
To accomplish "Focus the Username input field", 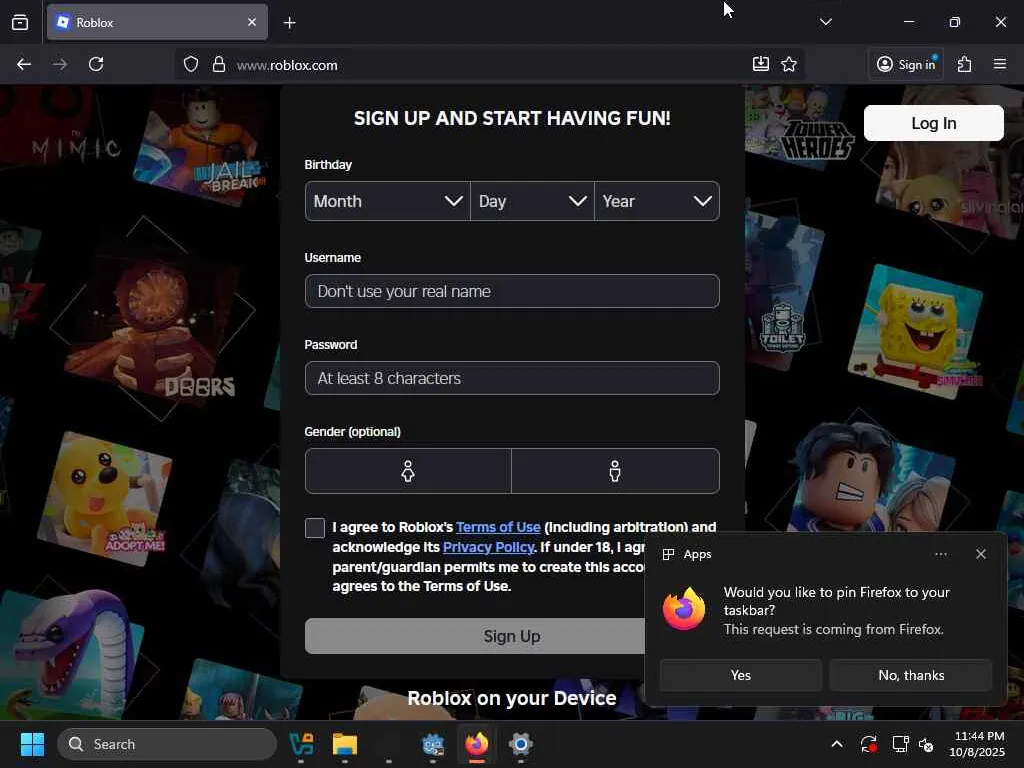I will [x=512, y=291].
